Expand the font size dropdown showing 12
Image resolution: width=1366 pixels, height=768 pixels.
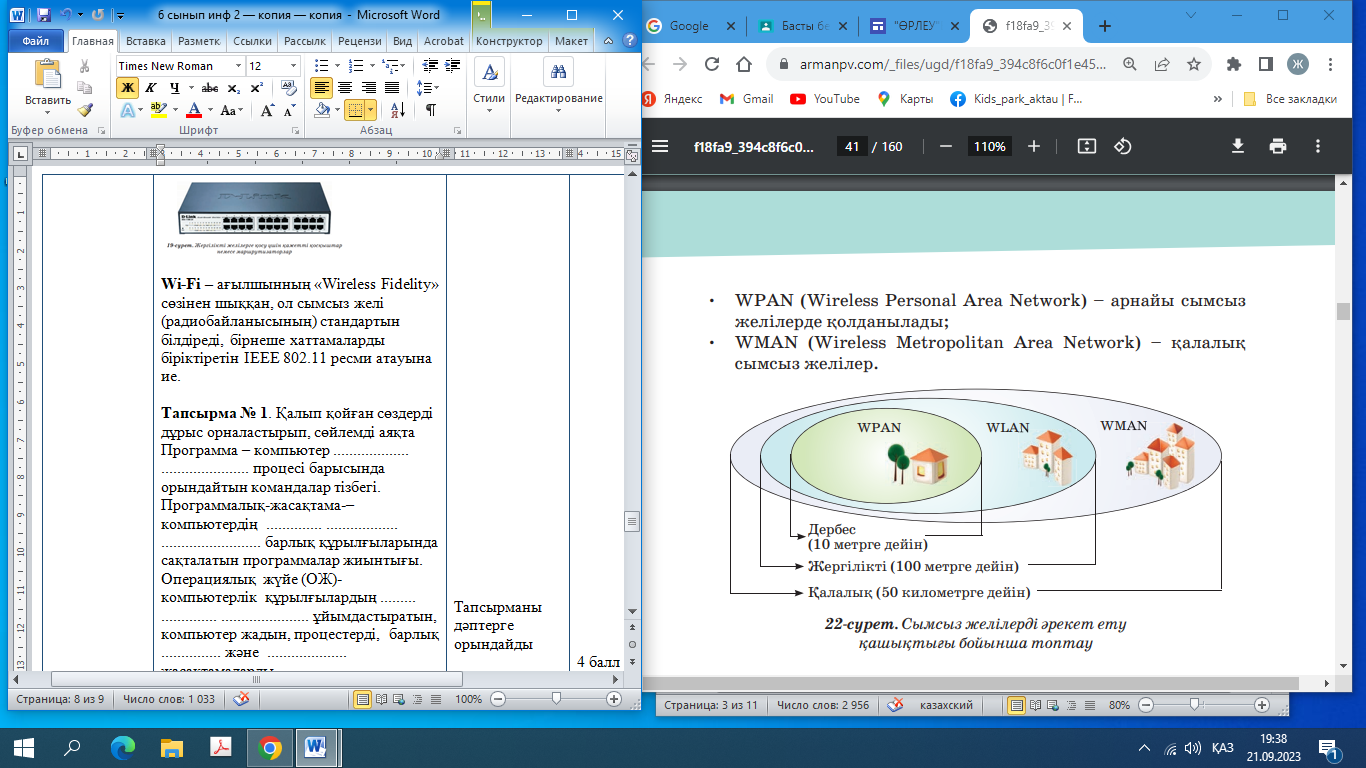coord(293,66)
